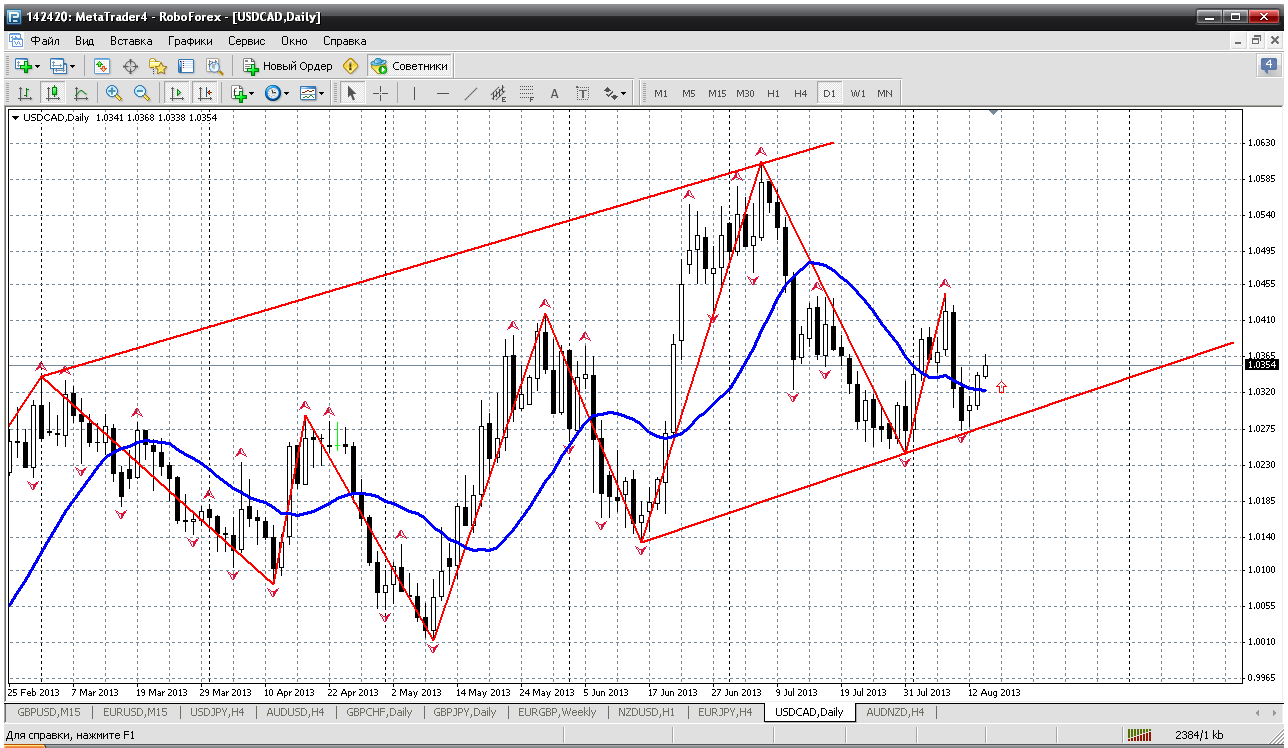
Task: Select the M15 timeframe button
Action: coord(717,93)
